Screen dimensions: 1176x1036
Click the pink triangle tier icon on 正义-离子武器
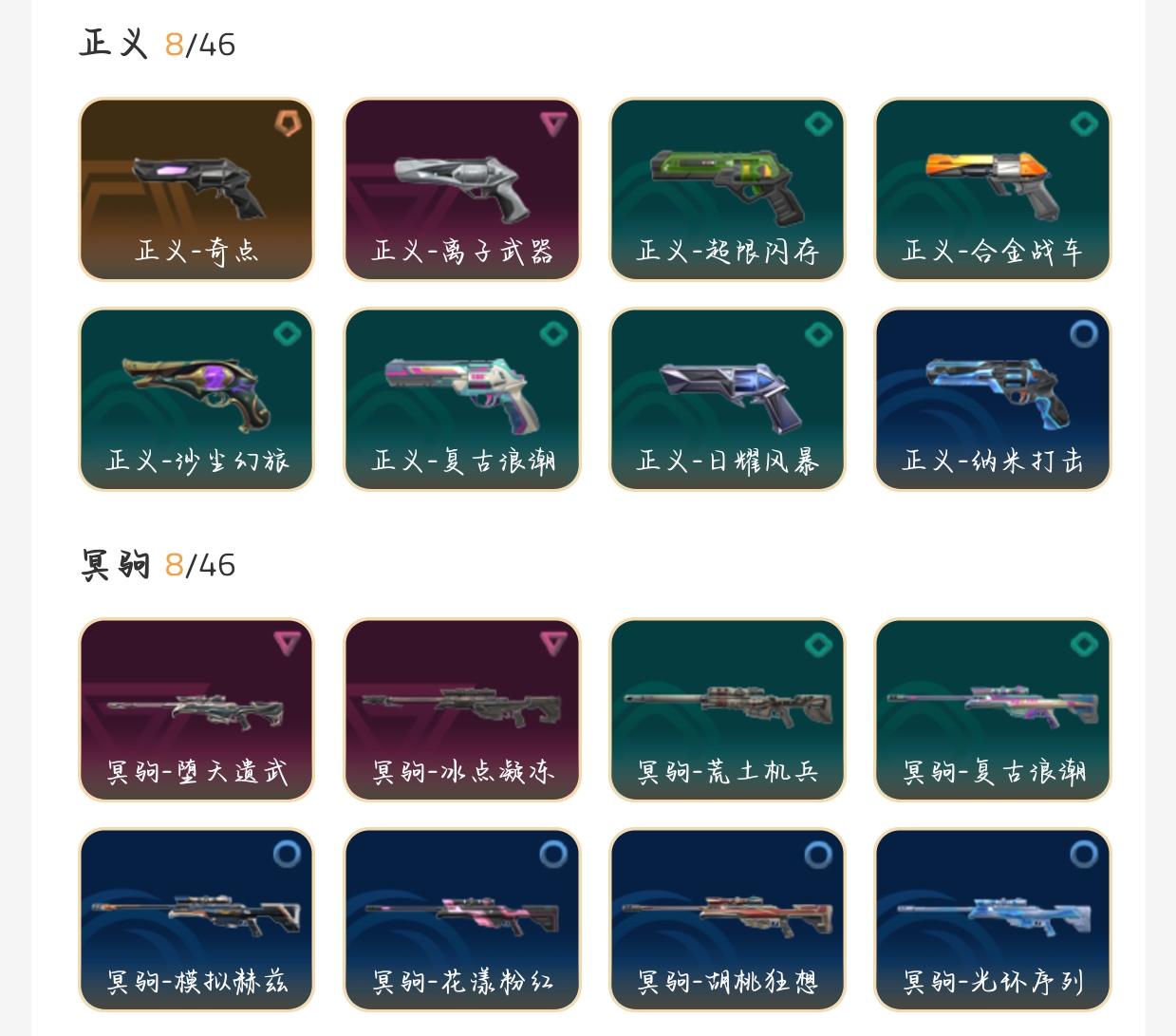pyautogui.click(x=553, y=123)
